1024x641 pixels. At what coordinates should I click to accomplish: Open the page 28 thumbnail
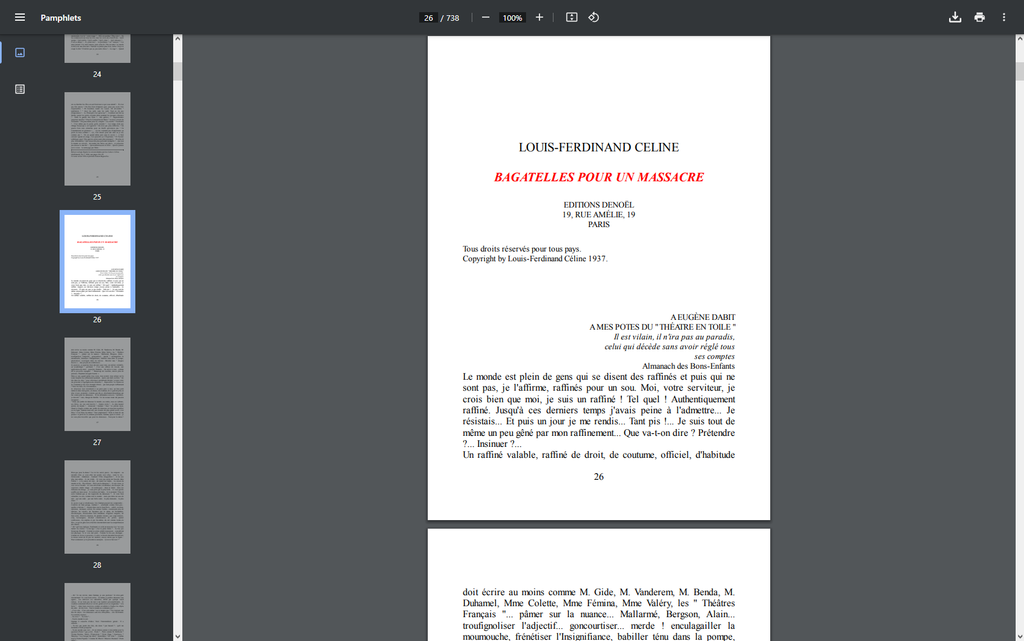pyautogui.click(x=97, y=507)
